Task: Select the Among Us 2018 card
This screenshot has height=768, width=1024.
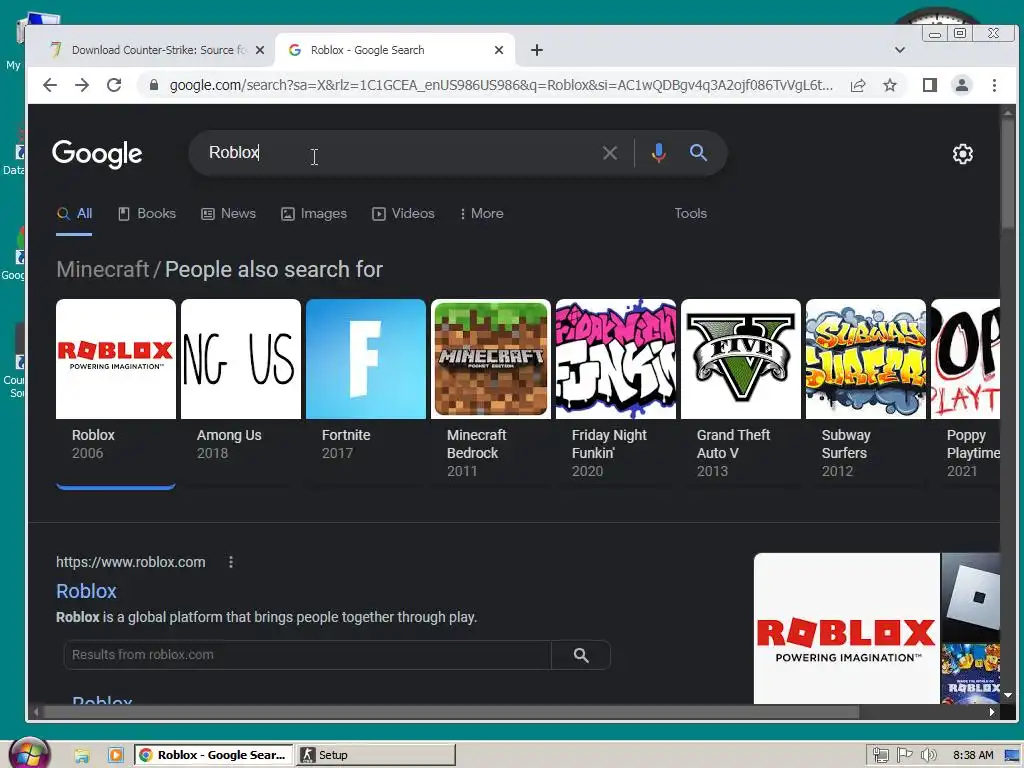Action: pyautogui.click(x=241, y=392)
